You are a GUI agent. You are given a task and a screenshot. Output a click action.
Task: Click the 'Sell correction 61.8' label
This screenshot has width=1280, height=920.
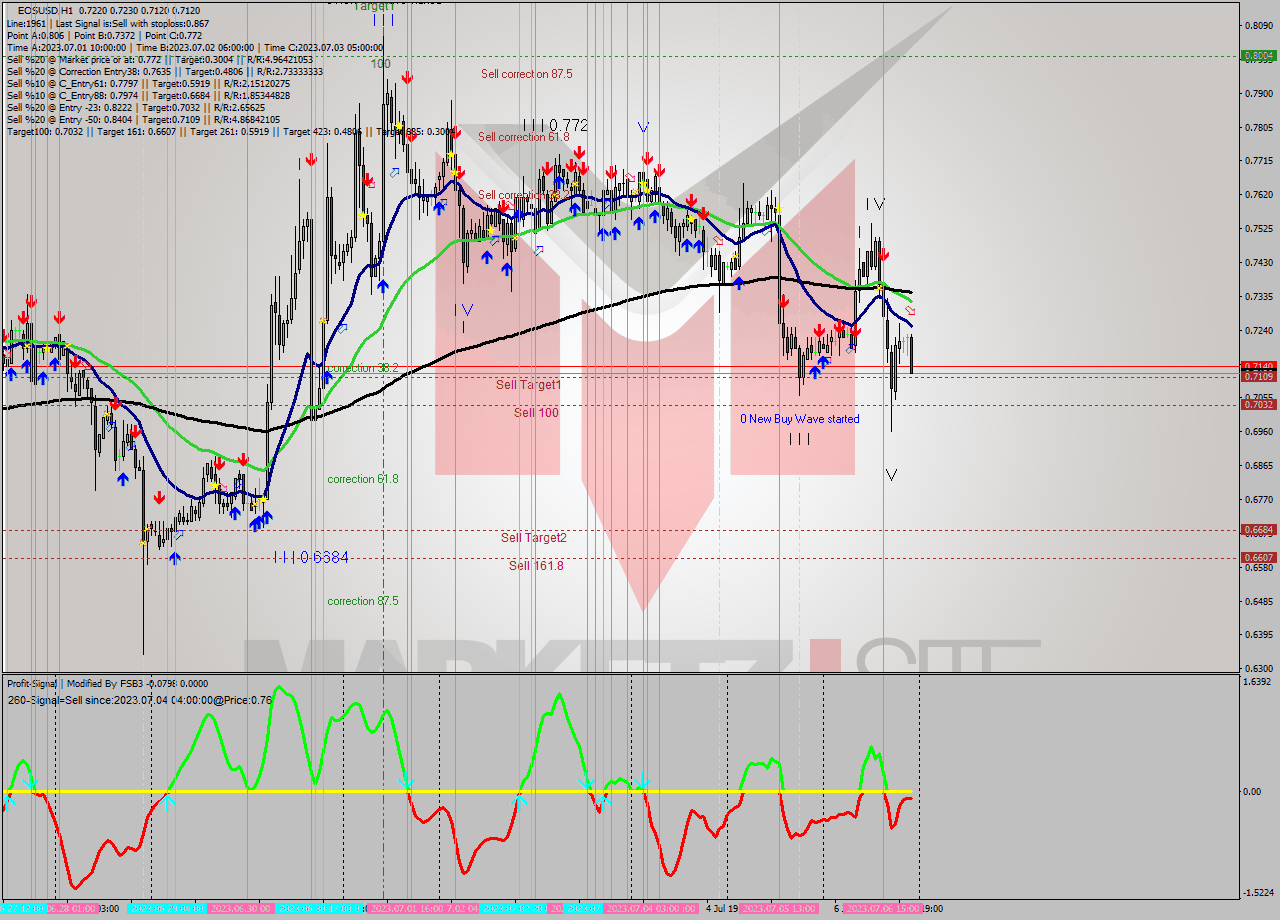click(523, 137)
